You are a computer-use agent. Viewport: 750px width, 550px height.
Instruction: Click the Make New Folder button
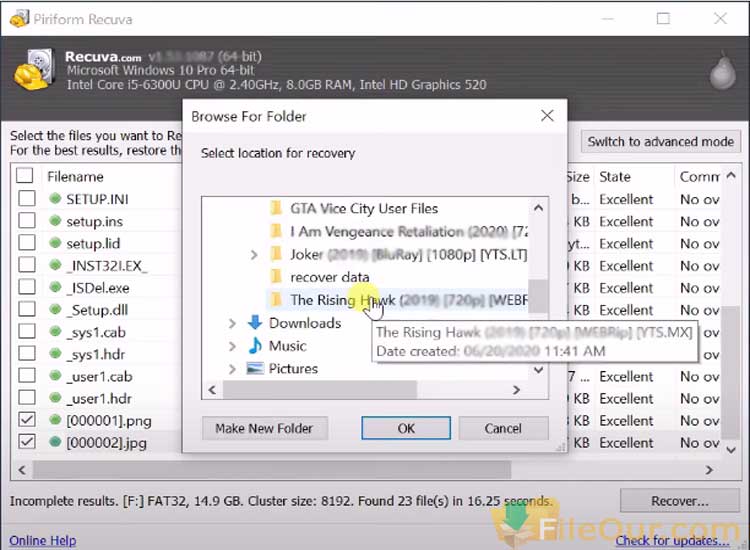coord(264,428)
